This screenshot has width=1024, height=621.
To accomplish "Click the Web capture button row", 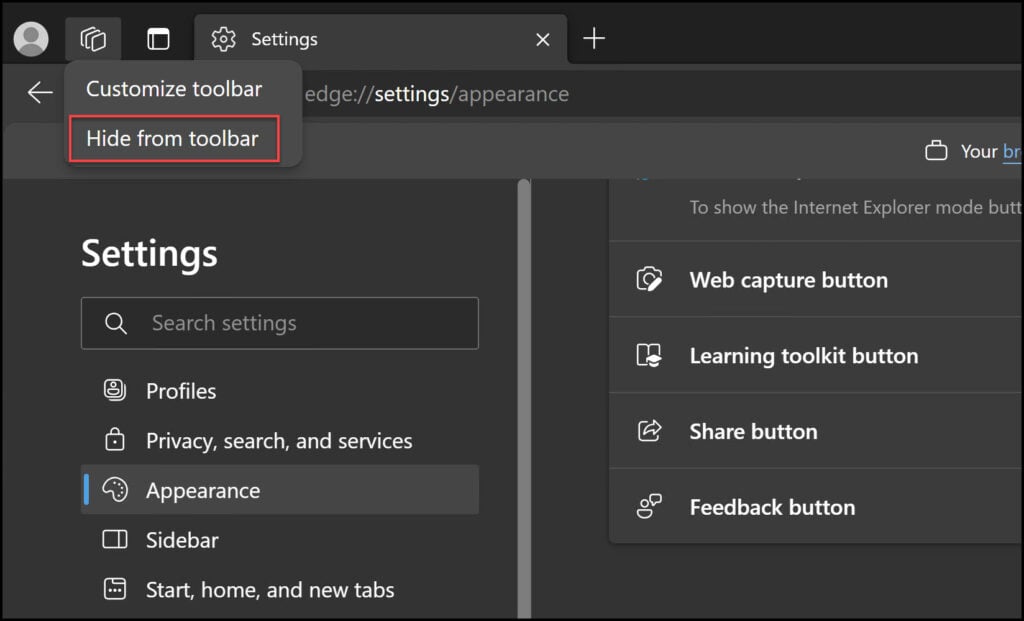I will 816,279.
